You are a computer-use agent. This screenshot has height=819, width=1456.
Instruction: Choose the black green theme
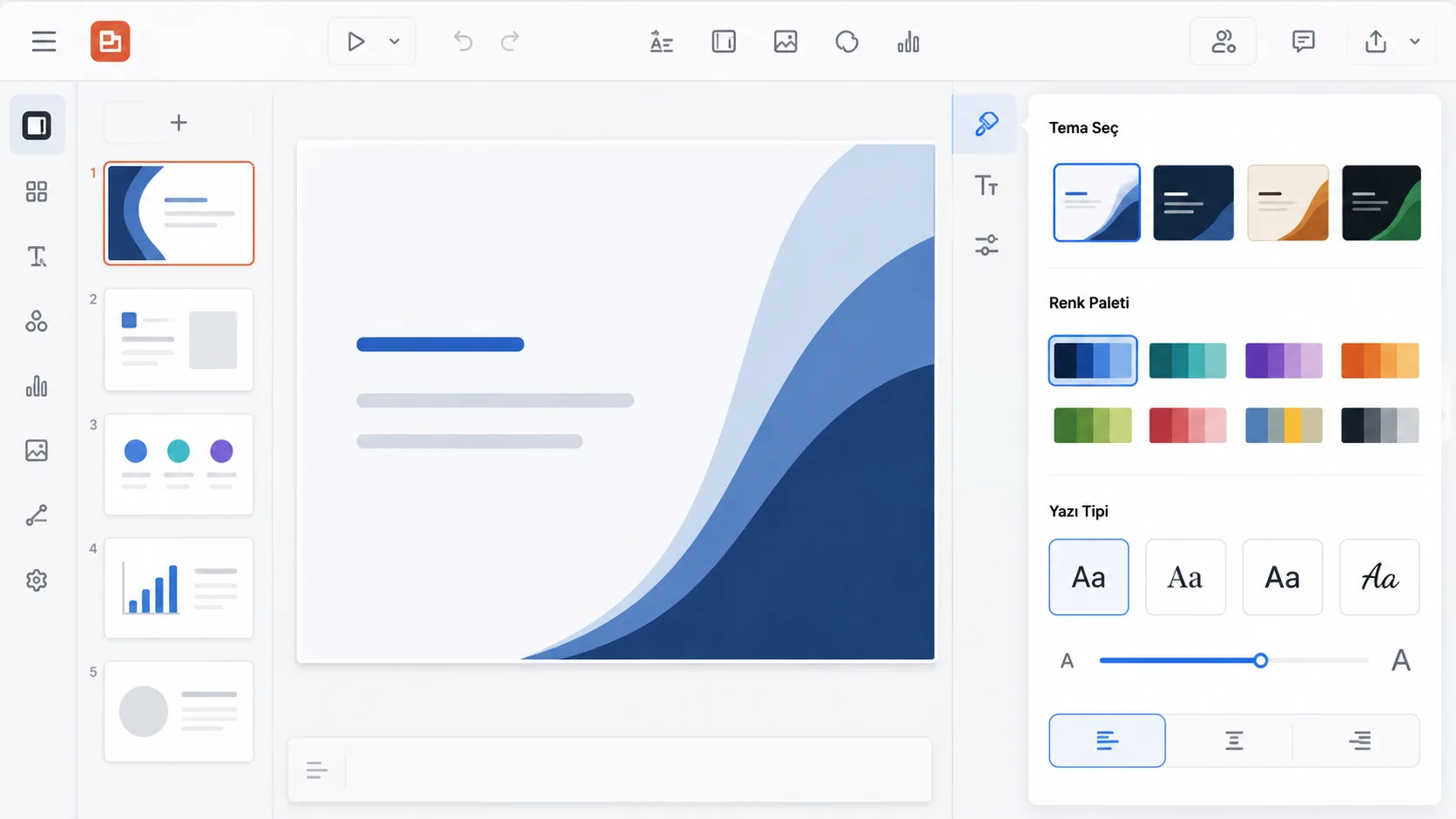click(1381, 202)
